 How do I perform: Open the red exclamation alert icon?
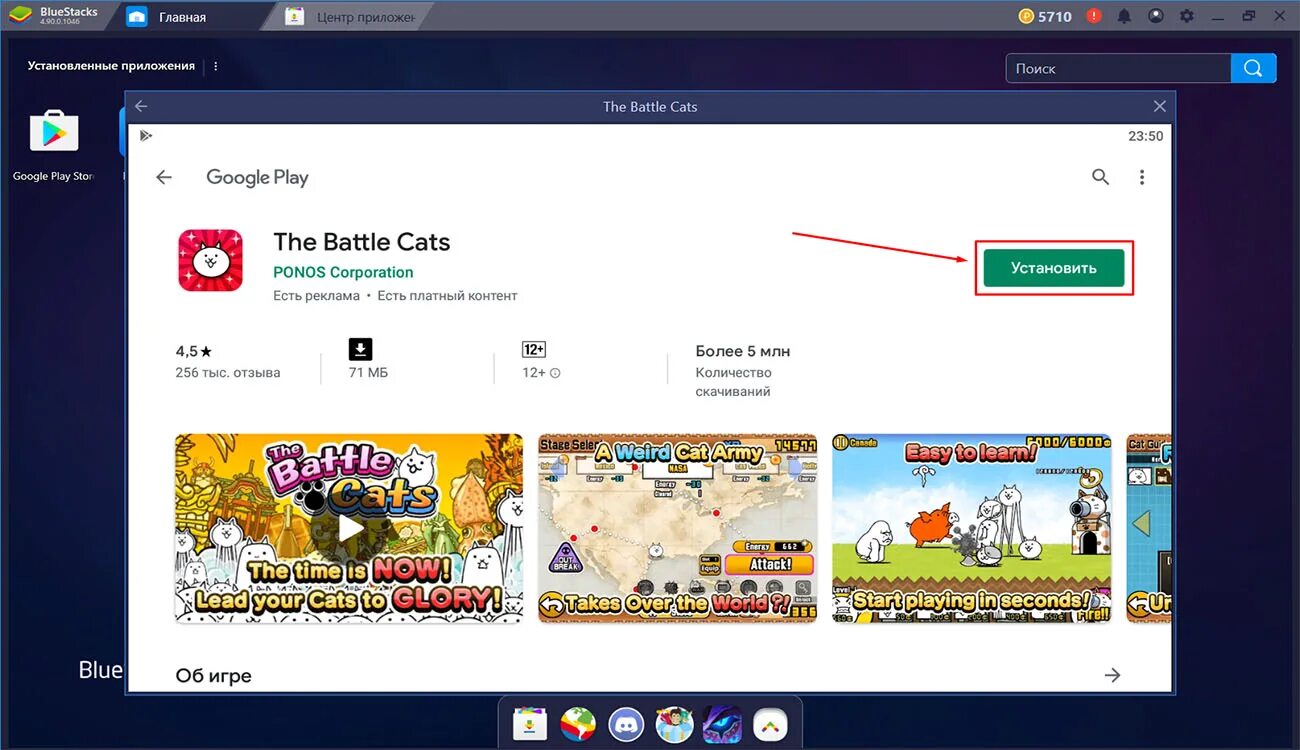click(1094, 16)
